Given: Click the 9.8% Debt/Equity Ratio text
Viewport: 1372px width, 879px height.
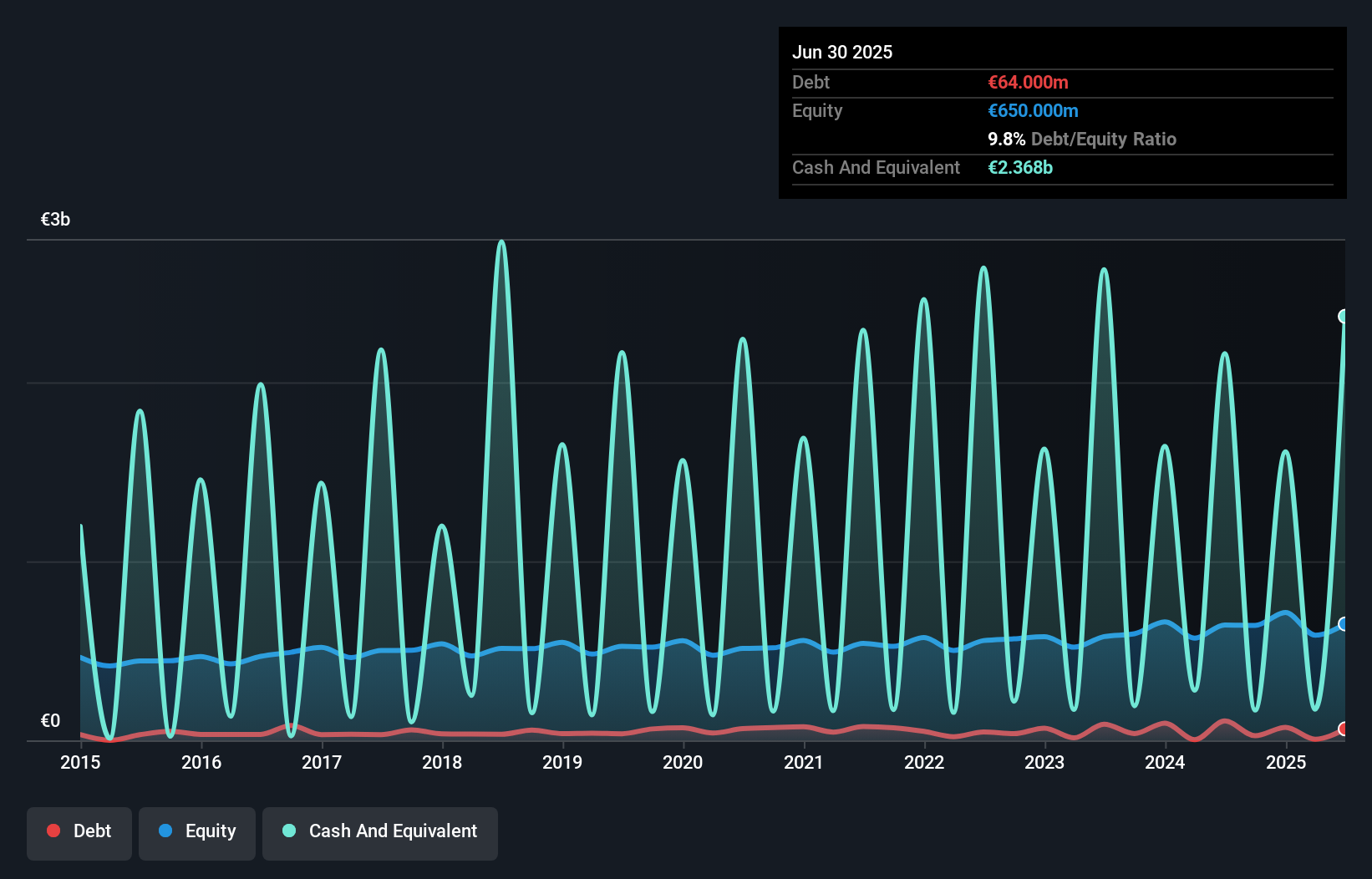Looking at the screenshot, I should (1081, 140).
